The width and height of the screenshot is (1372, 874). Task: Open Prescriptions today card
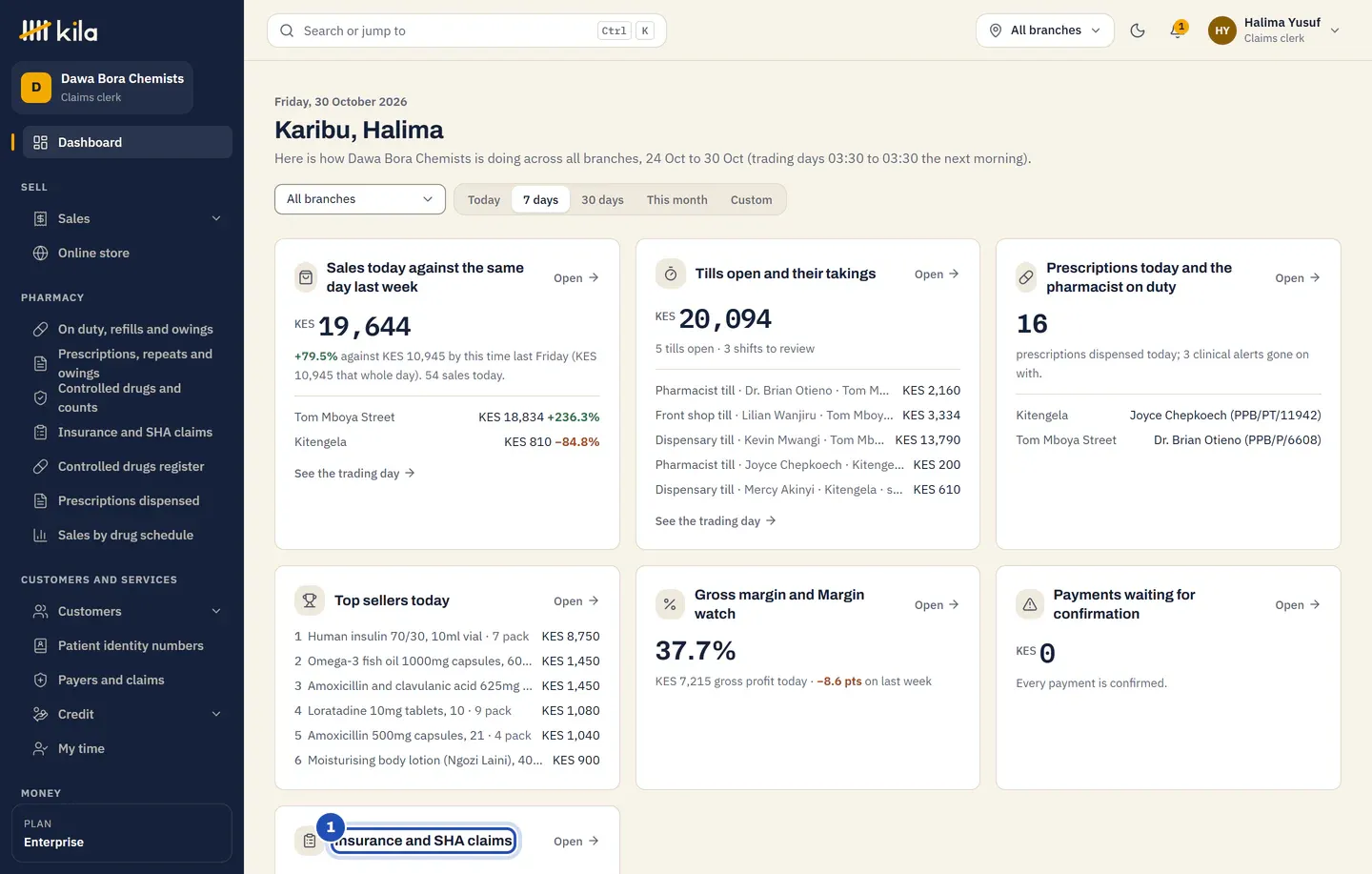click(1298, 277)
